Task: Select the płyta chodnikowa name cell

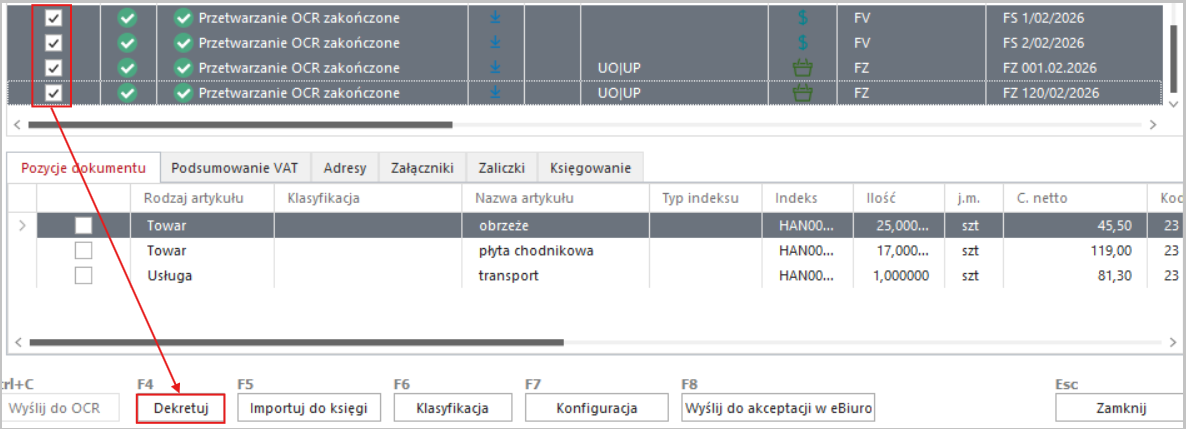Action: (x=556, y=250)
